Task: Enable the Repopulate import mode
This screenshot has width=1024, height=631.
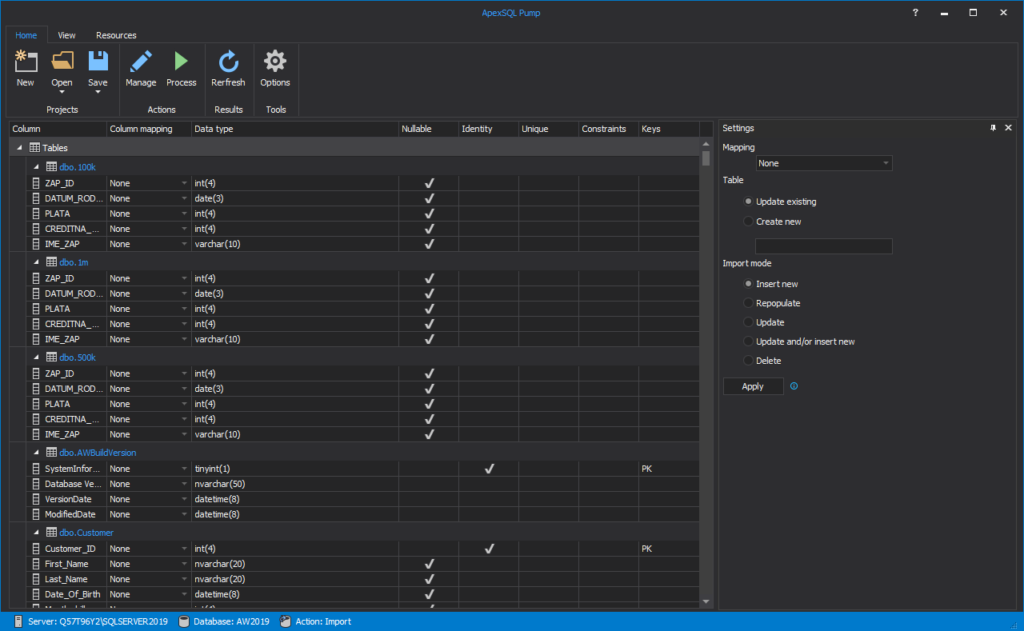Action: (x=747, y=303)
